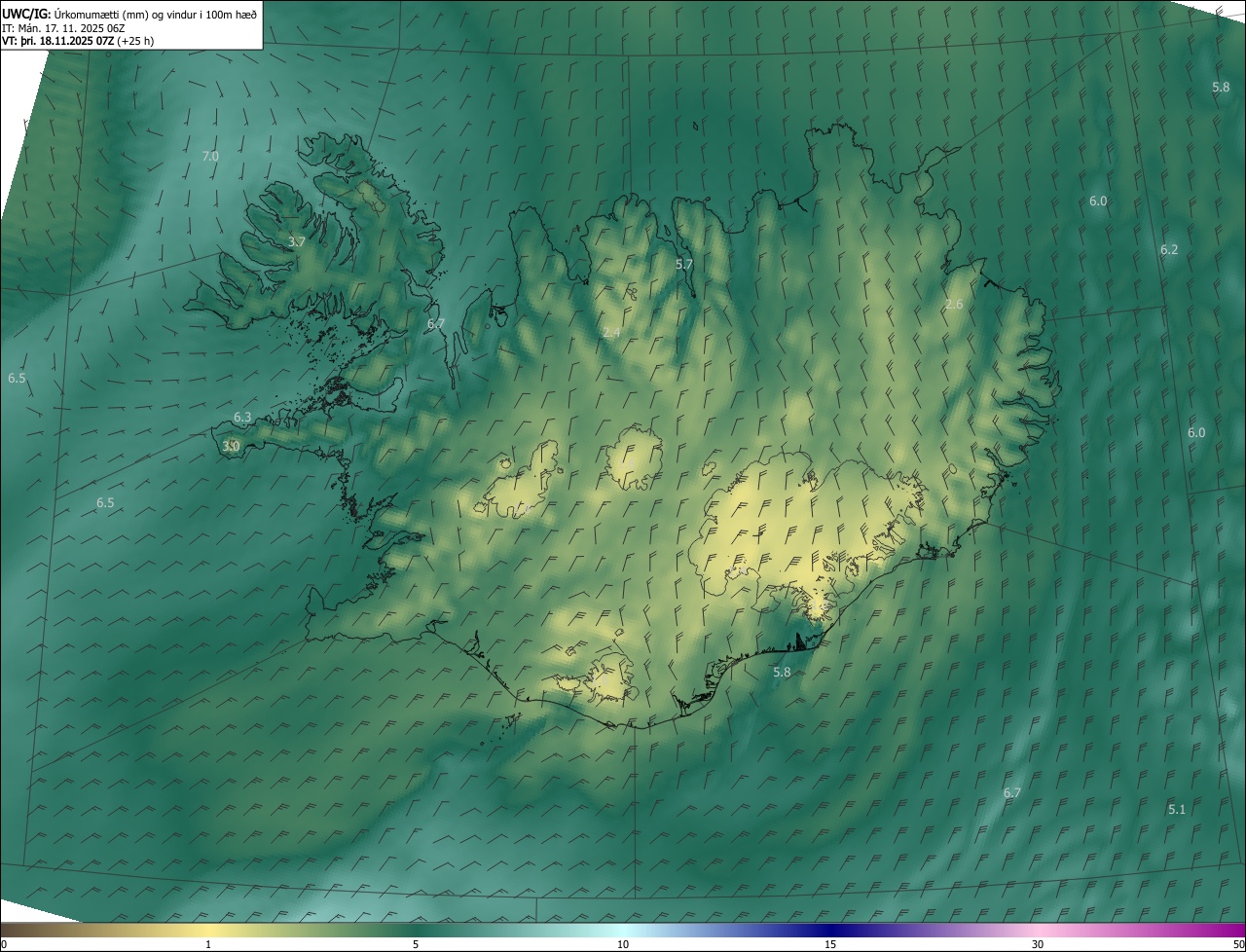This screenshot has width=1246, height=952.
Task: Click the 5.1 value label
Action: pos(1177,810)
